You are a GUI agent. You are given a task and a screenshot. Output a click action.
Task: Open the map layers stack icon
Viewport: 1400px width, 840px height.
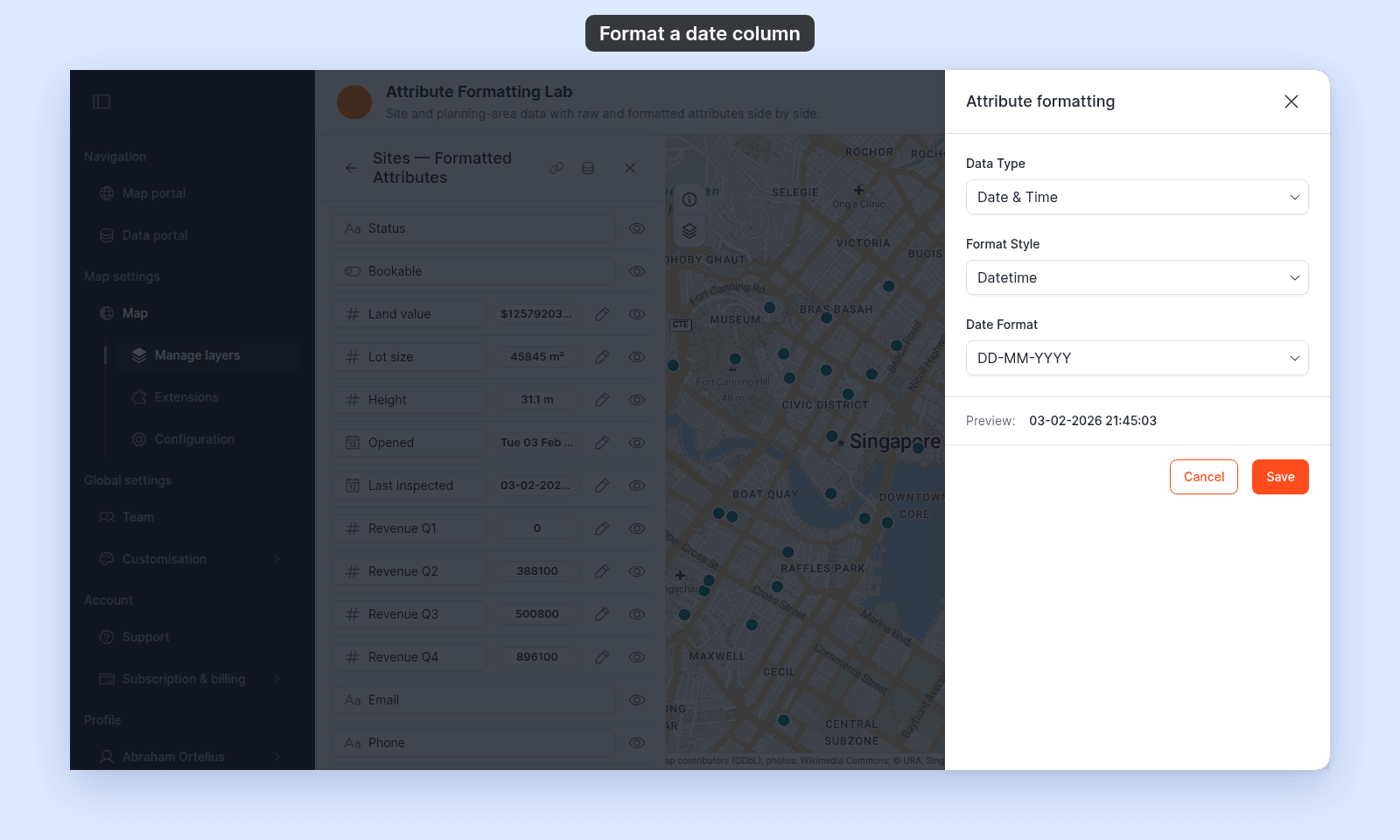coord(689,231)
